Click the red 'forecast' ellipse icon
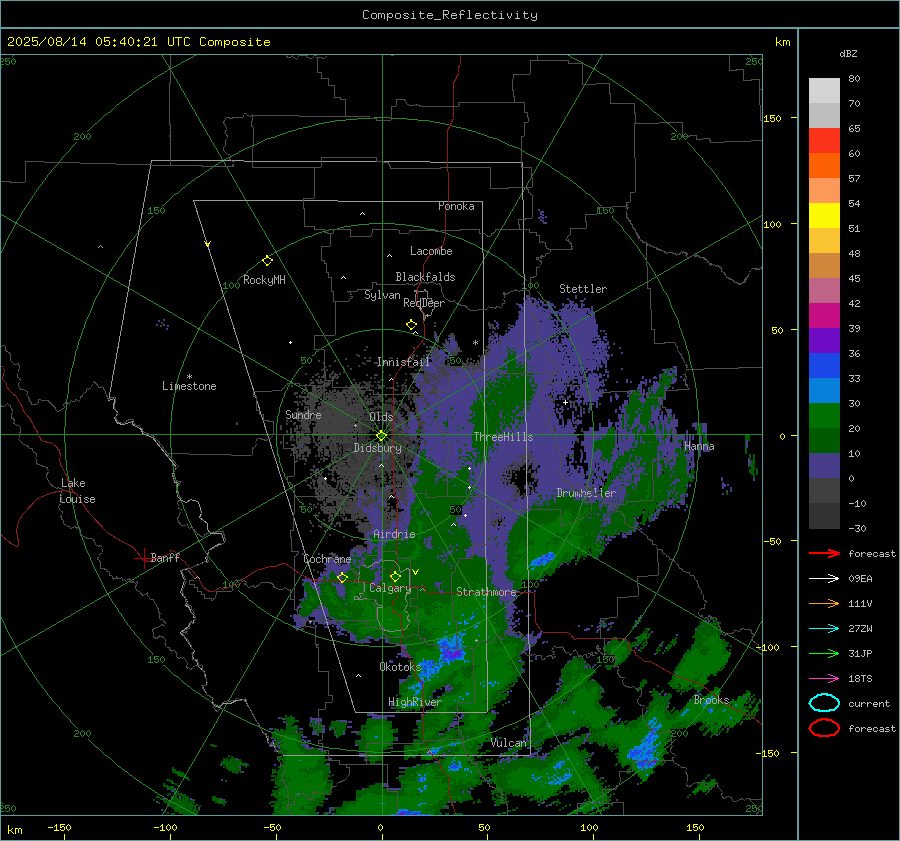 pos(824,728)
